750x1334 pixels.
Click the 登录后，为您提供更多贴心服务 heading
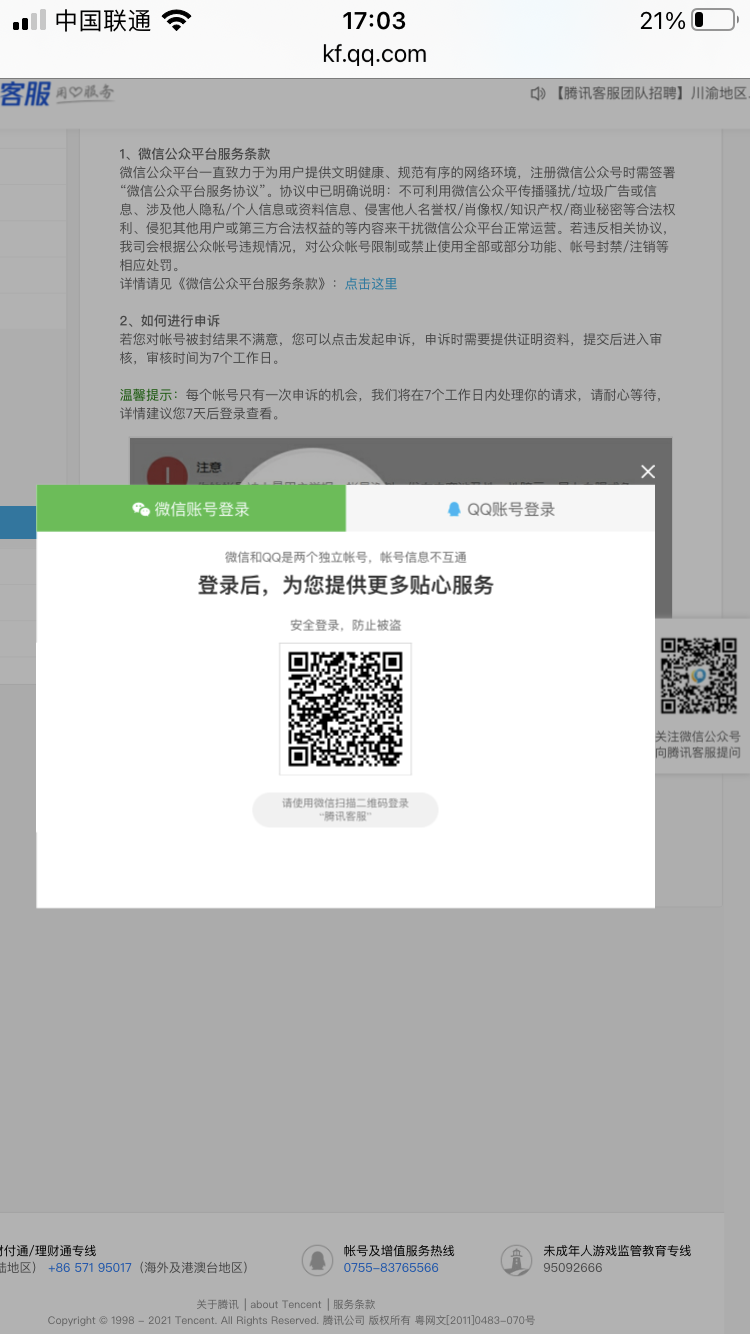tap(345, 586)
